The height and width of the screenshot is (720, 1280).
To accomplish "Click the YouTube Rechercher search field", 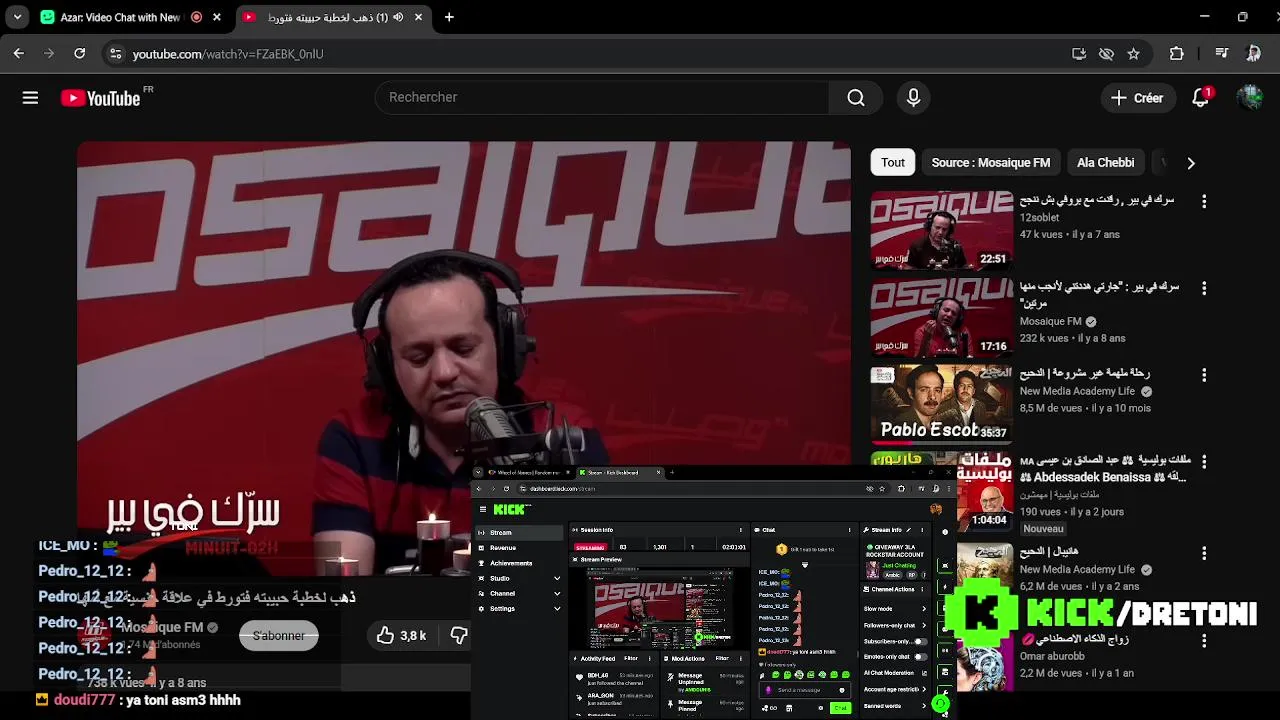I will click(602, 97).
